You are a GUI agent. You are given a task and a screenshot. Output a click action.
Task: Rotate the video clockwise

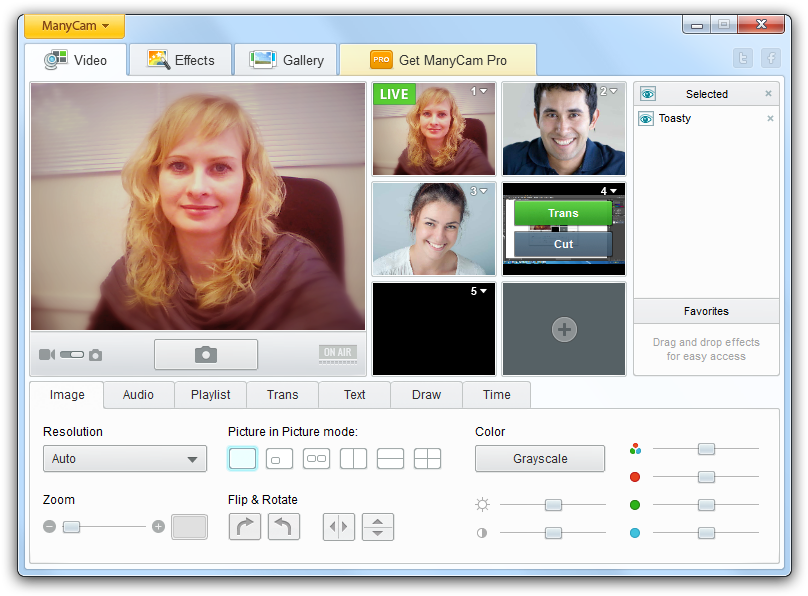(x=245, y=526)
